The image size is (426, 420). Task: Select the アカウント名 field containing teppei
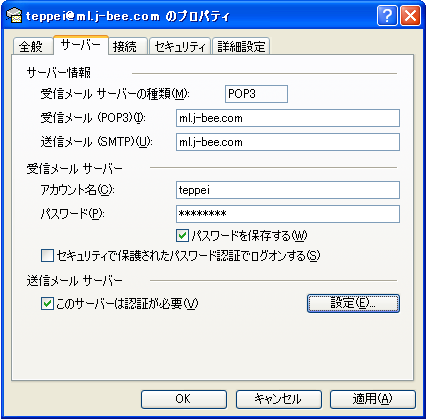coord(288,190)
